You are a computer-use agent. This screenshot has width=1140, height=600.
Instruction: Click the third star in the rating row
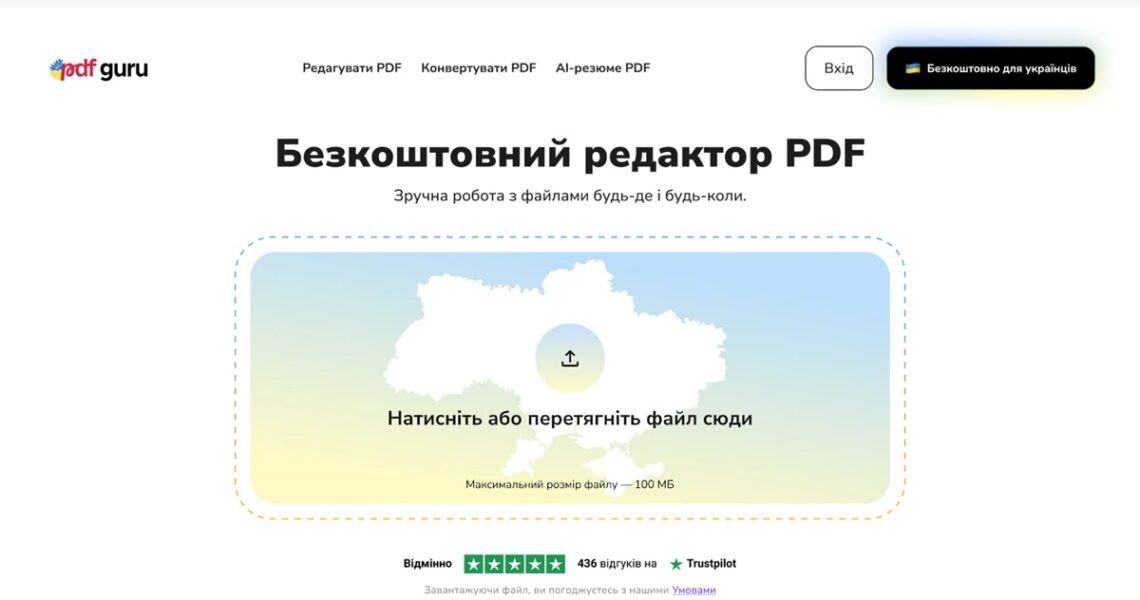[x=514, y=564]
